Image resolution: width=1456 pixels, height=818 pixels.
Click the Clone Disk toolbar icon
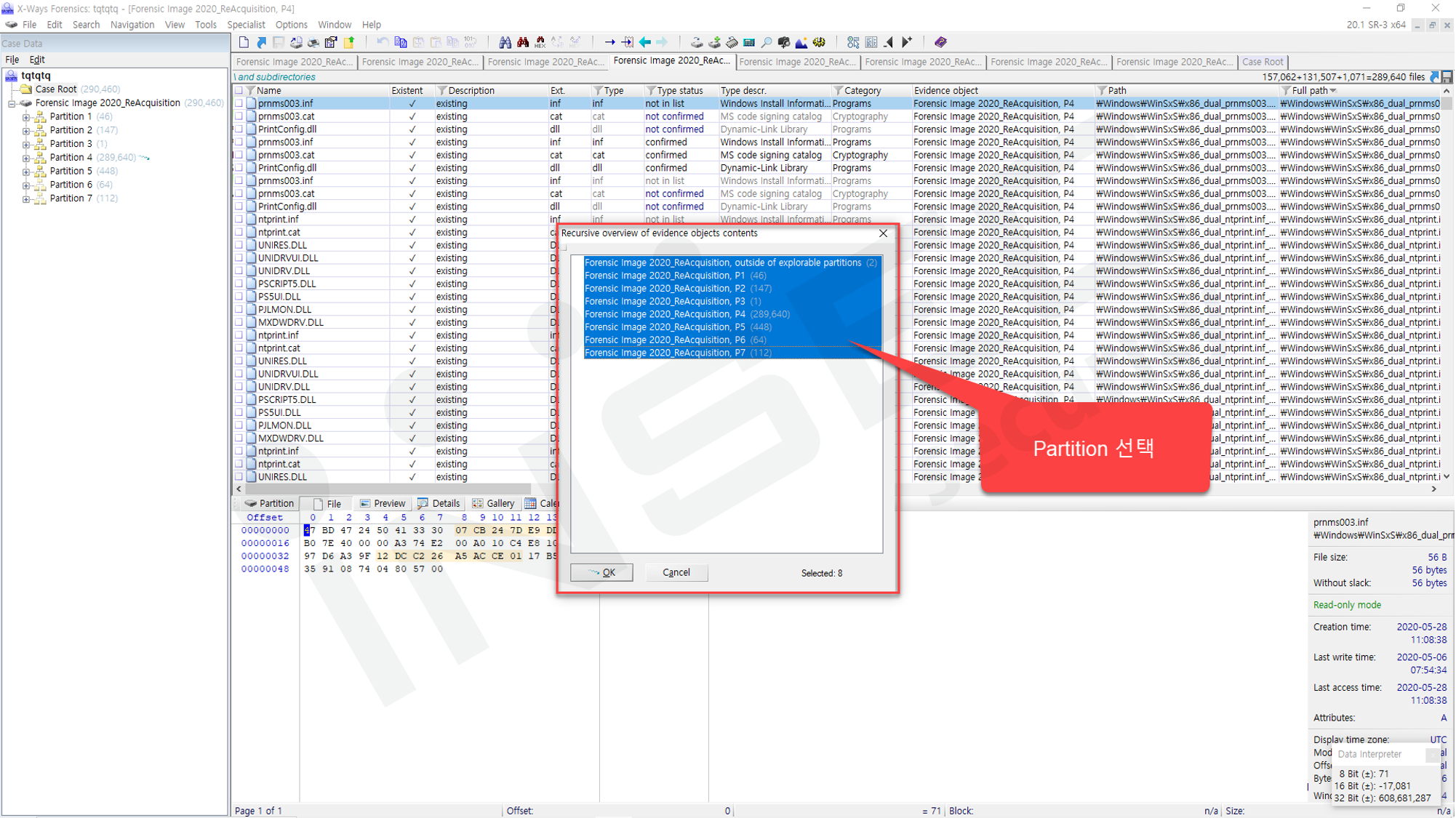pyautogui.click(x=714, y=42)
